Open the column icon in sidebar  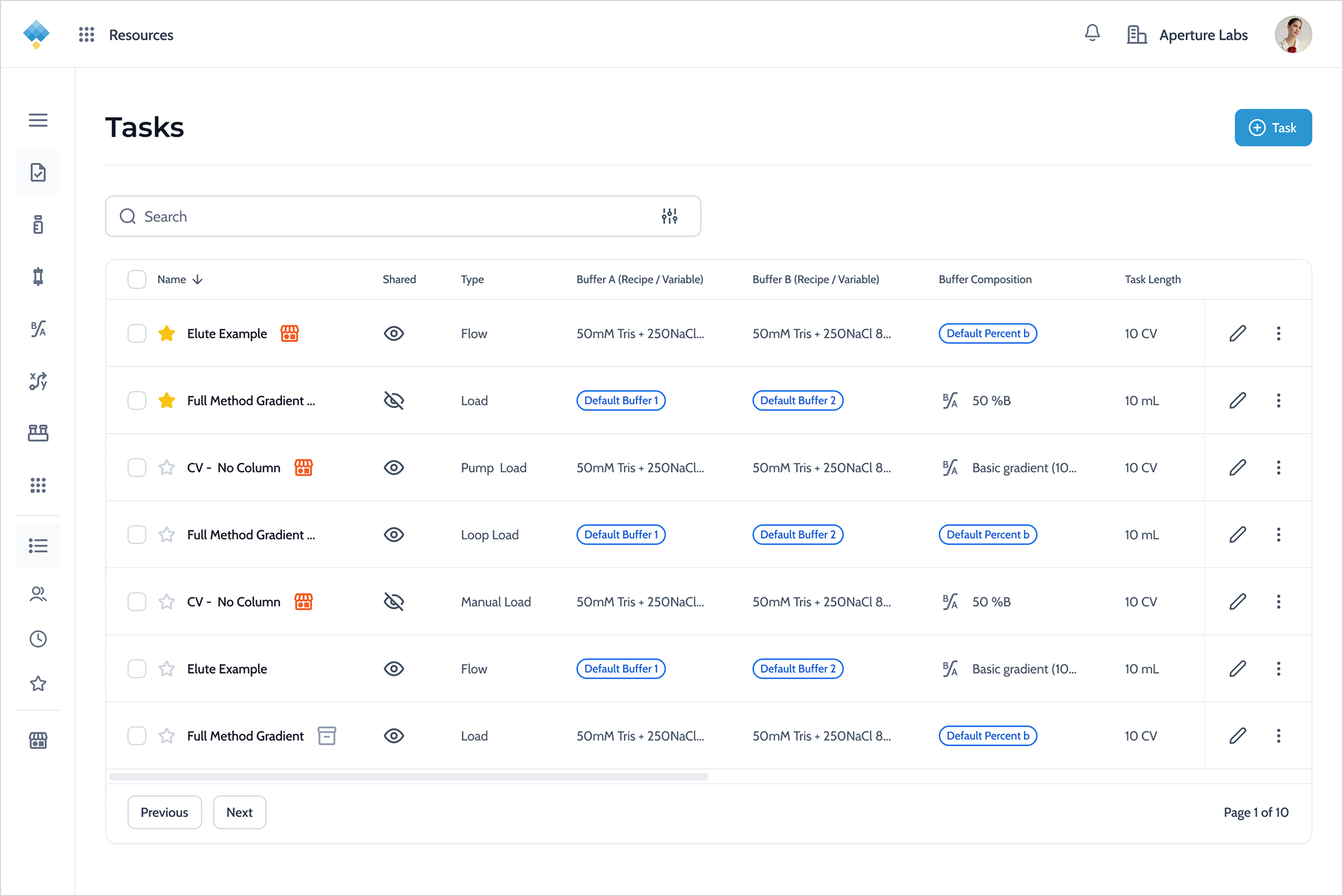(38, 277)
